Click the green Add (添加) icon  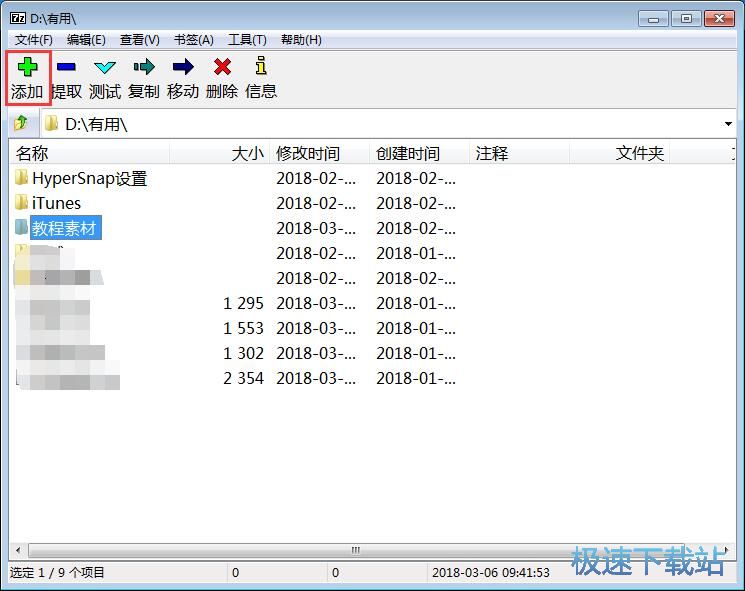pos(27,68)
